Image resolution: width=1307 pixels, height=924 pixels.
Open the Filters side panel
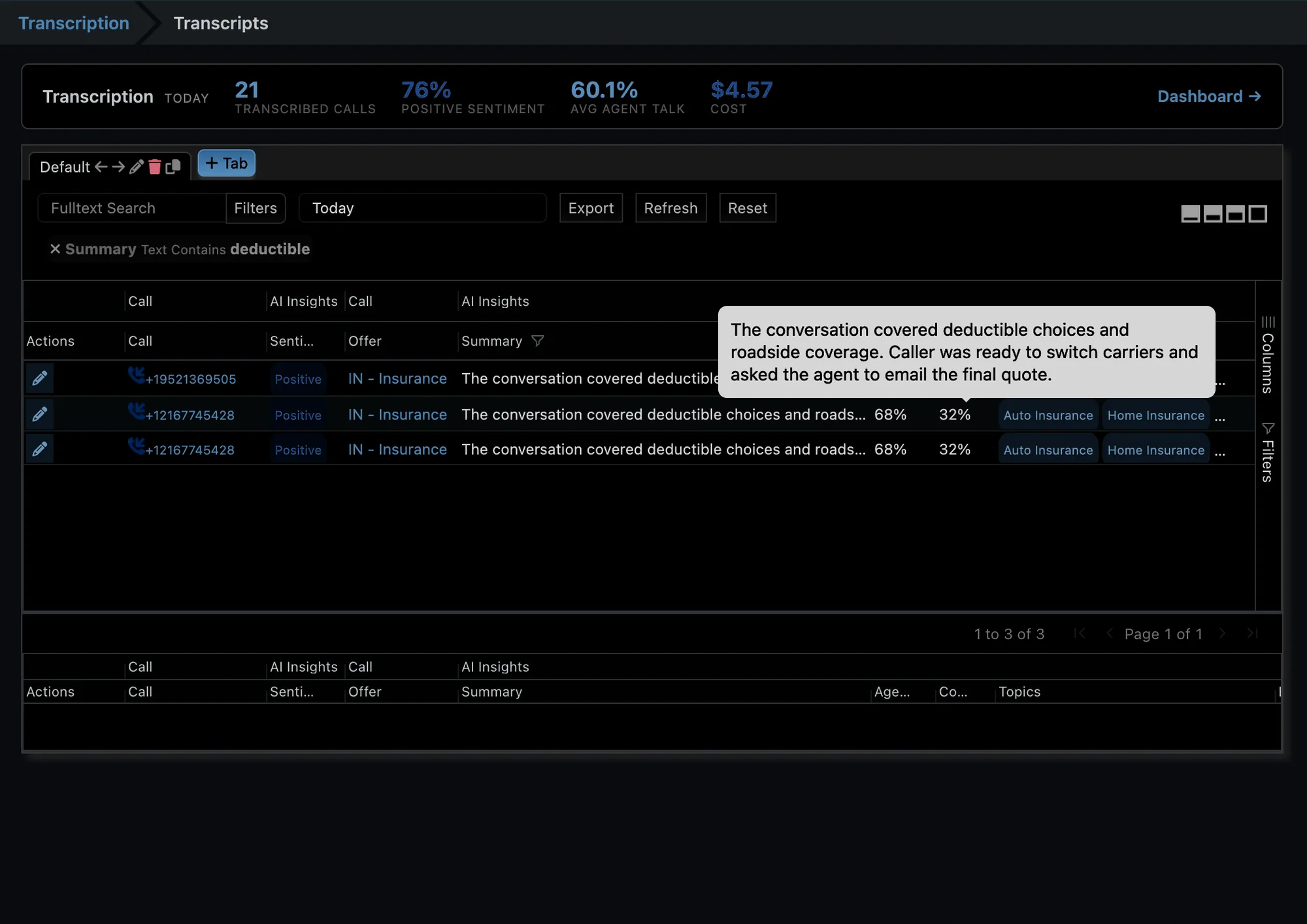pyautogui.click(x=1268, y=452)
